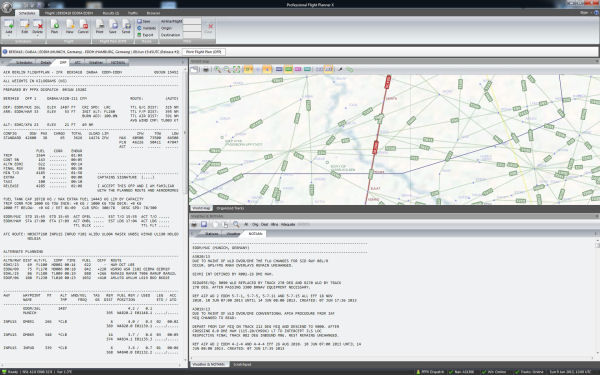Viewport: 600px width, 375px height.
Task: Click the PFPX Dispatch status bar indicator
Action: click(430, 372)
